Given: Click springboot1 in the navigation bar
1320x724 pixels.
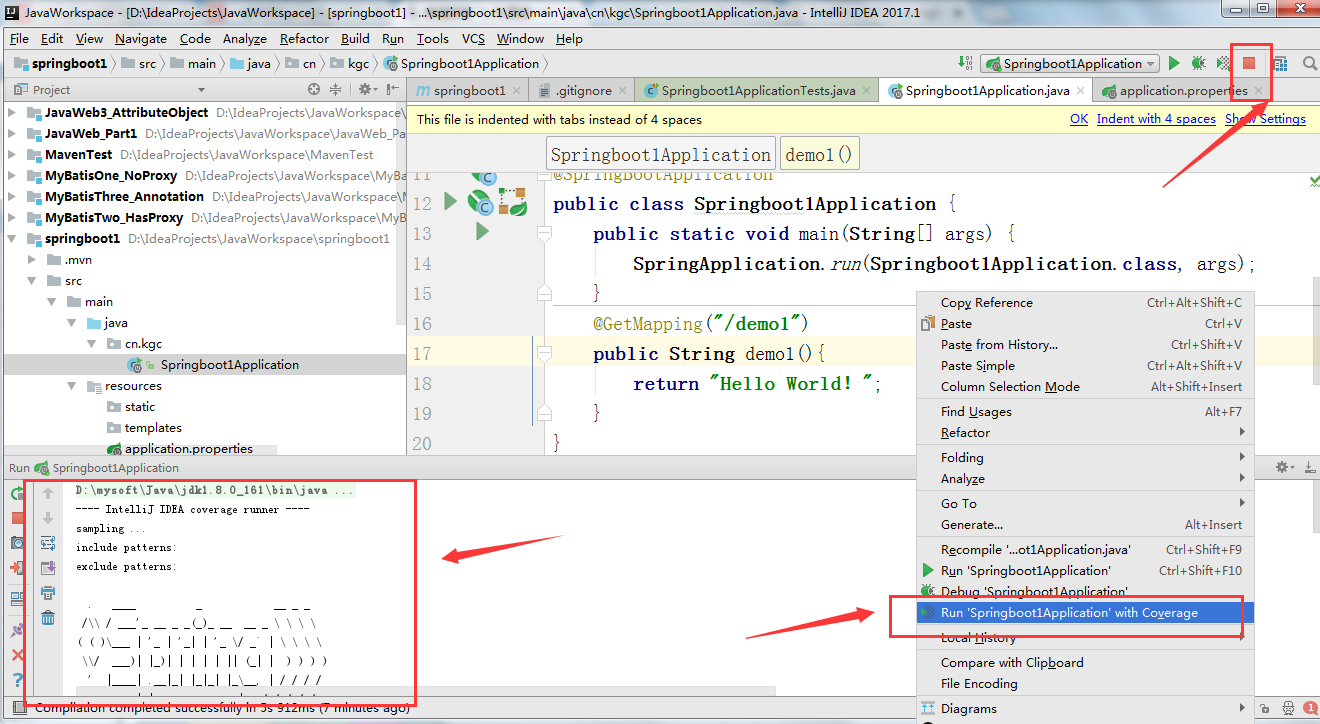Looking at the screenshot, I should pos(60,63).
